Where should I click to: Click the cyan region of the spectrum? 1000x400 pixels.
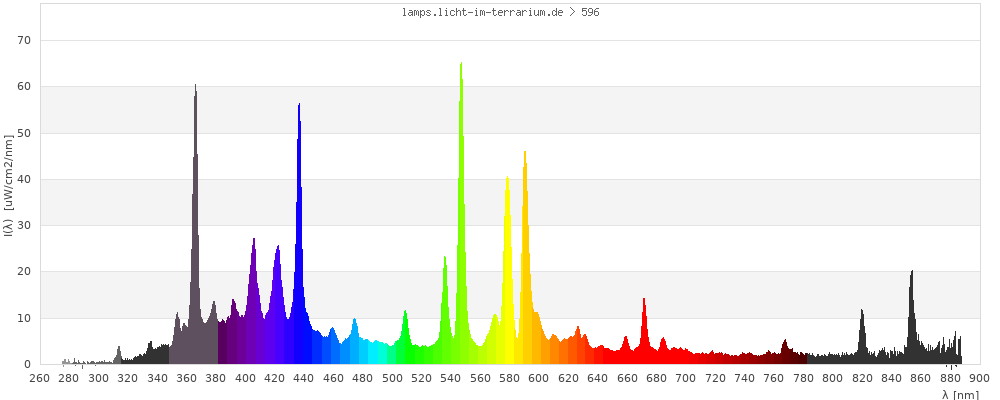(377, 352)
